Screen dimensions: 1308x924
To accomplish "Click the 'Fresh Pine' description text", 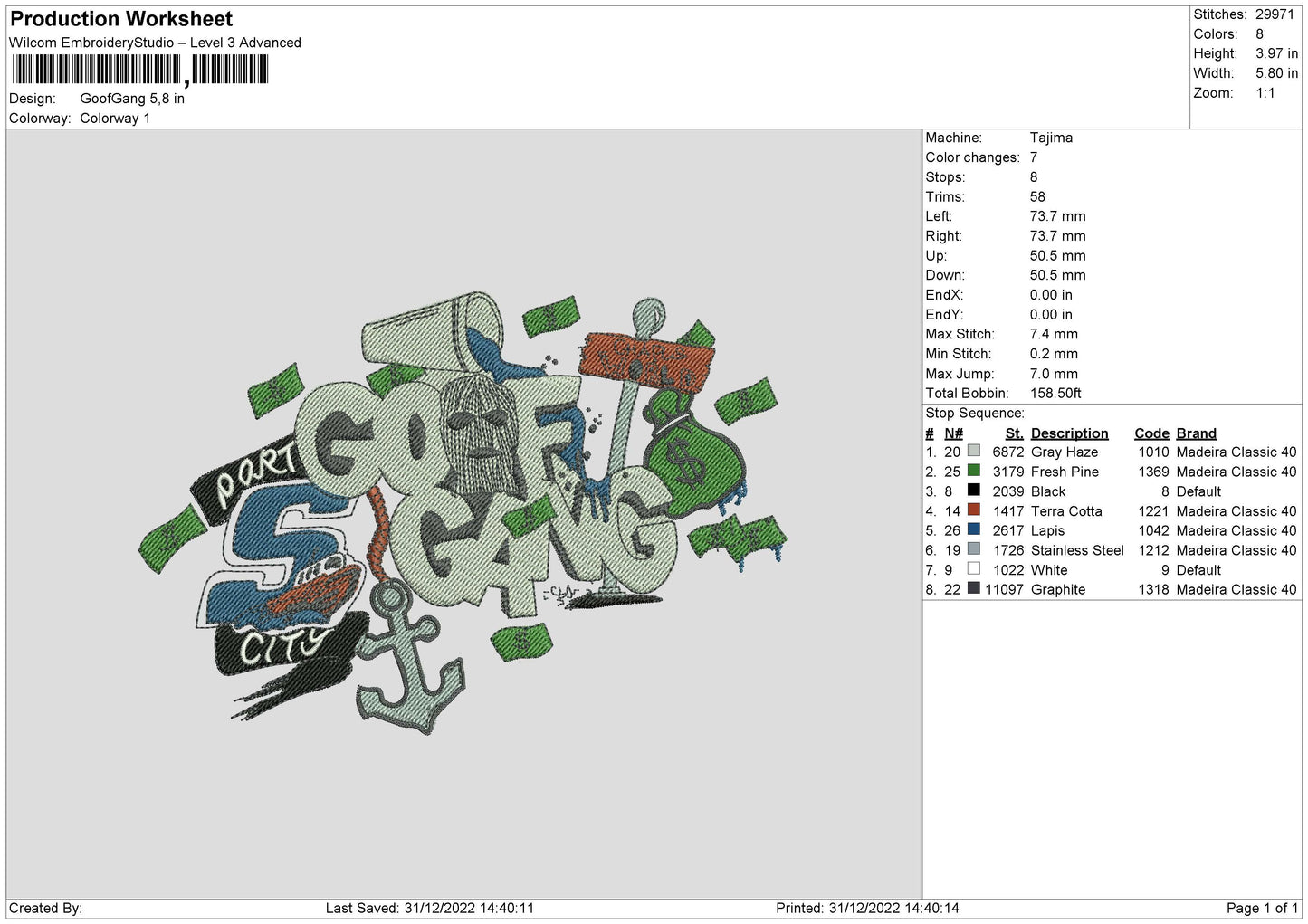I will 1065,472.
